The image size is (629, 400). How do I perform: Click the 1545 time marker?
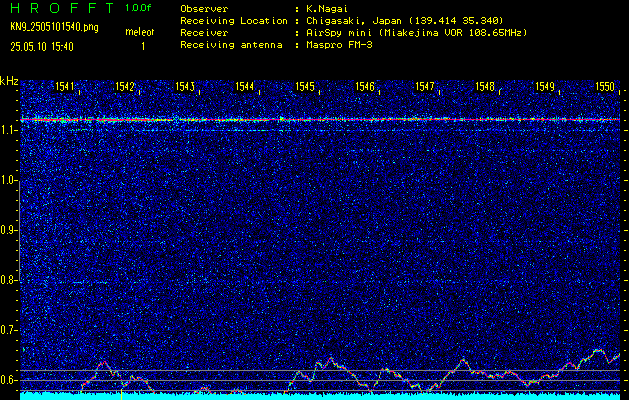coord(304,86)
